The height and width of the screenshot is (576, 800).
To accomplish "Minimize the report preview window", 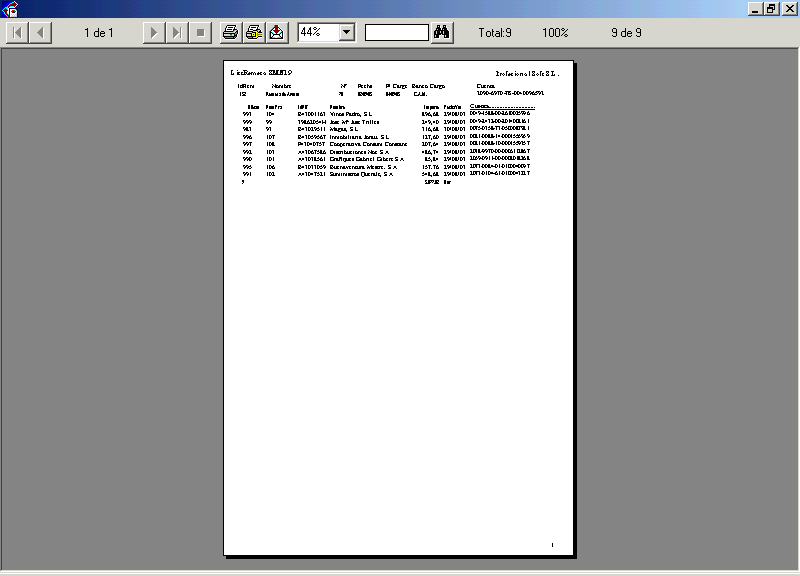I will (754, 8).
